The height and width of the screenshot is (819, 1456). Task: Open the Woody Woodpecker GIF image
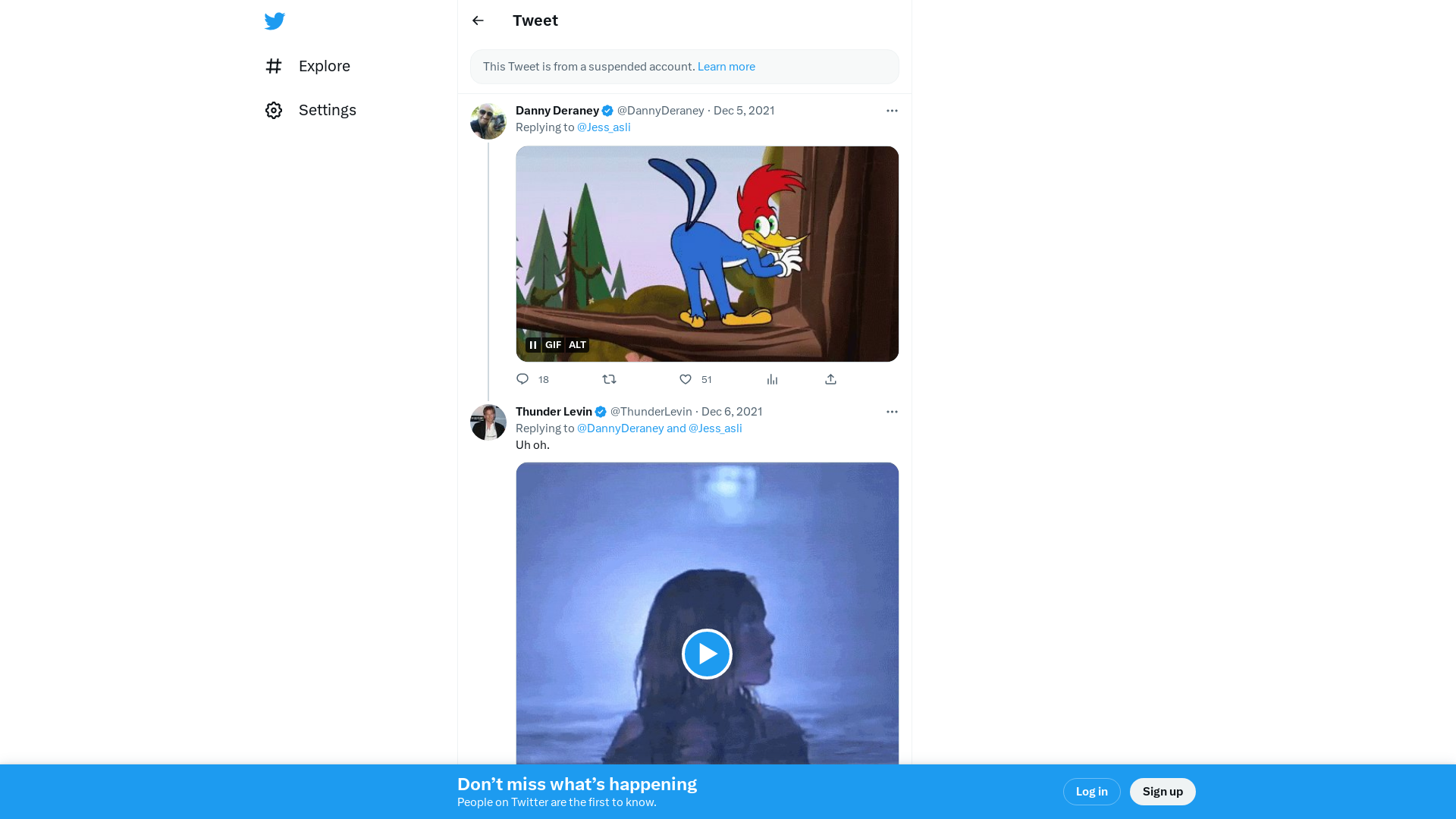click(x=708, y=254)
